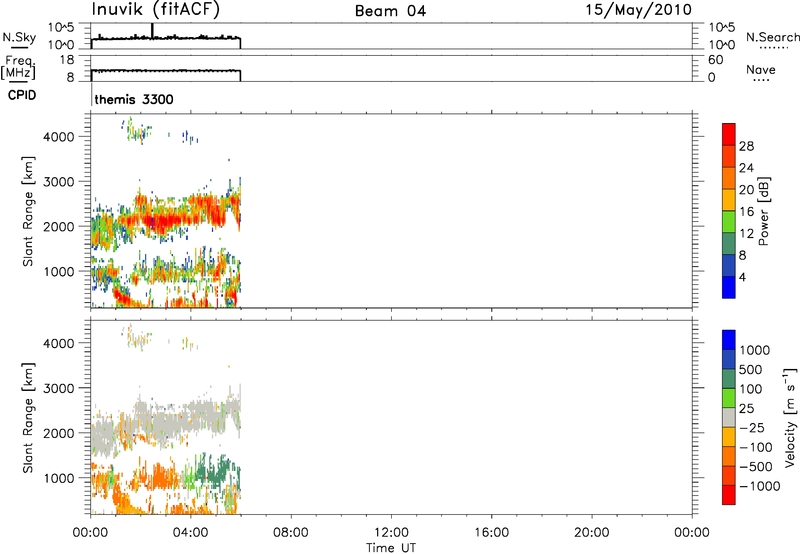This screenshot has width=800, height=554.
Task: Click the '18' label on the frequency axis
Action: pos(67,60)
